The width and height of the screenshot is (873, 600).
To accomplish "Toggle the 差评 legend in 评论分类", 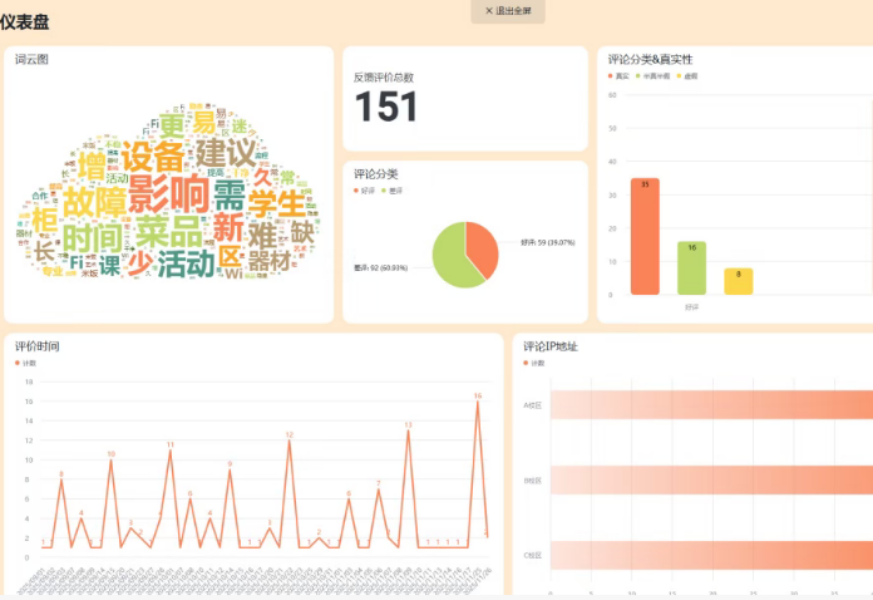I will pos(393,190).
